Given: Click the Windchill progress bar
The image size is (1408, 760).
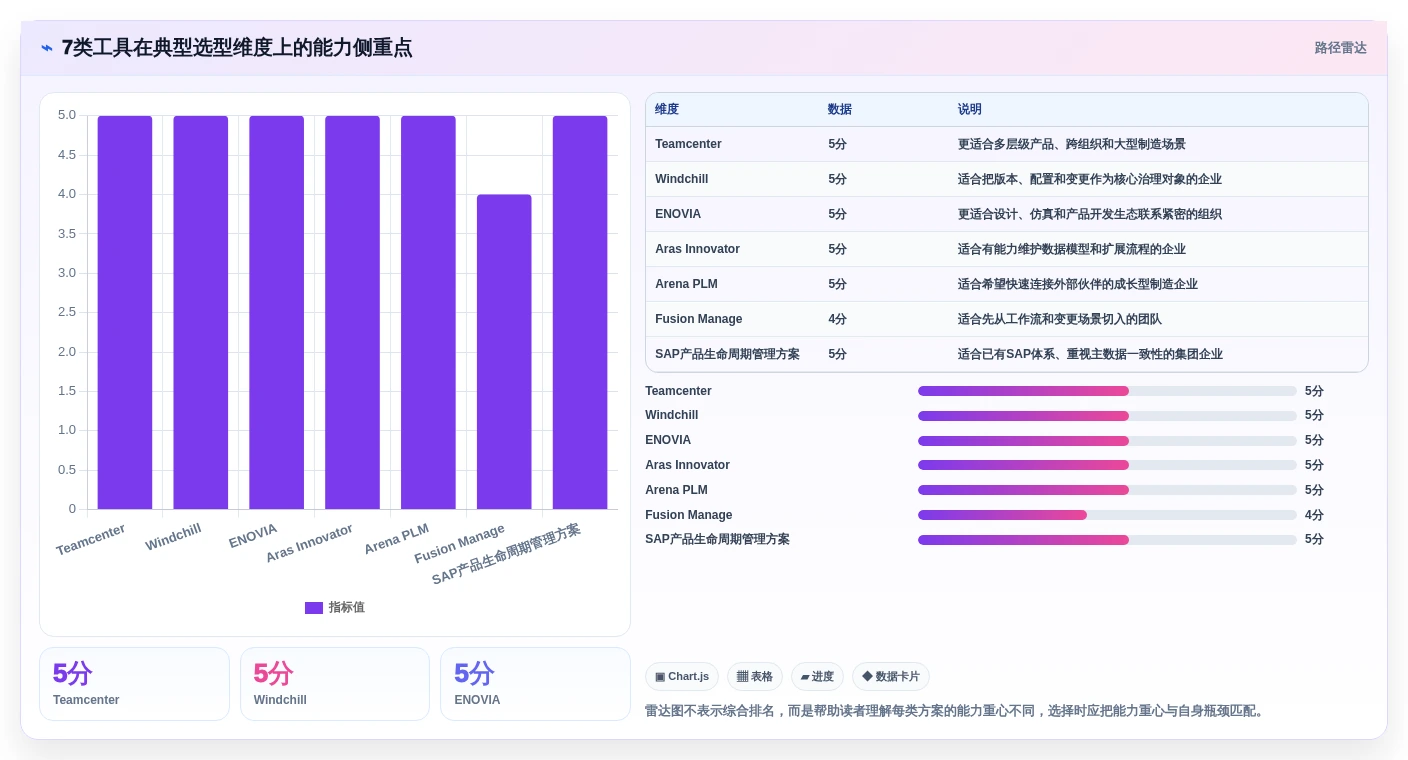Looking at the screenshot, I should click(x=1107, y=416).
